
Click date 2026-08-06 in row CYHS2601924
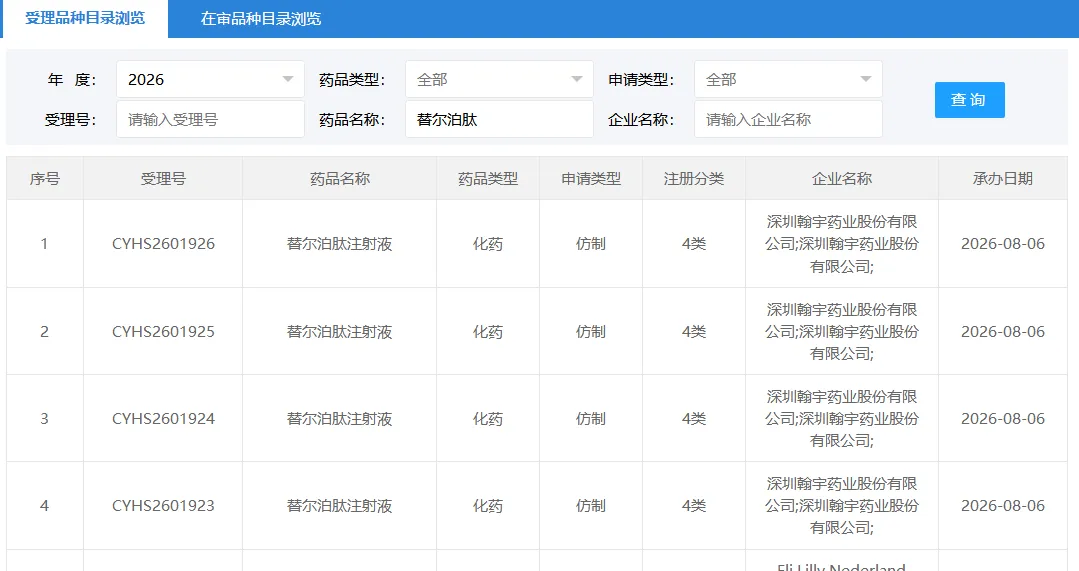click(1003, 418)
